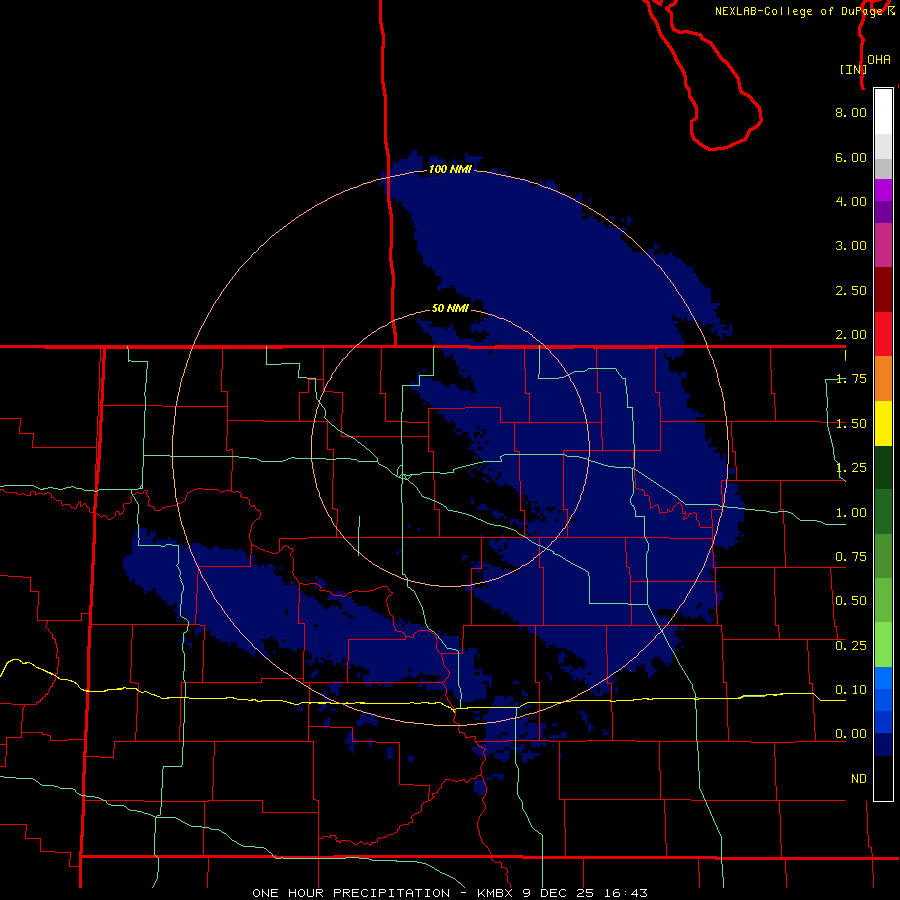Click the 0.25 legend value

tap(851, 646)
